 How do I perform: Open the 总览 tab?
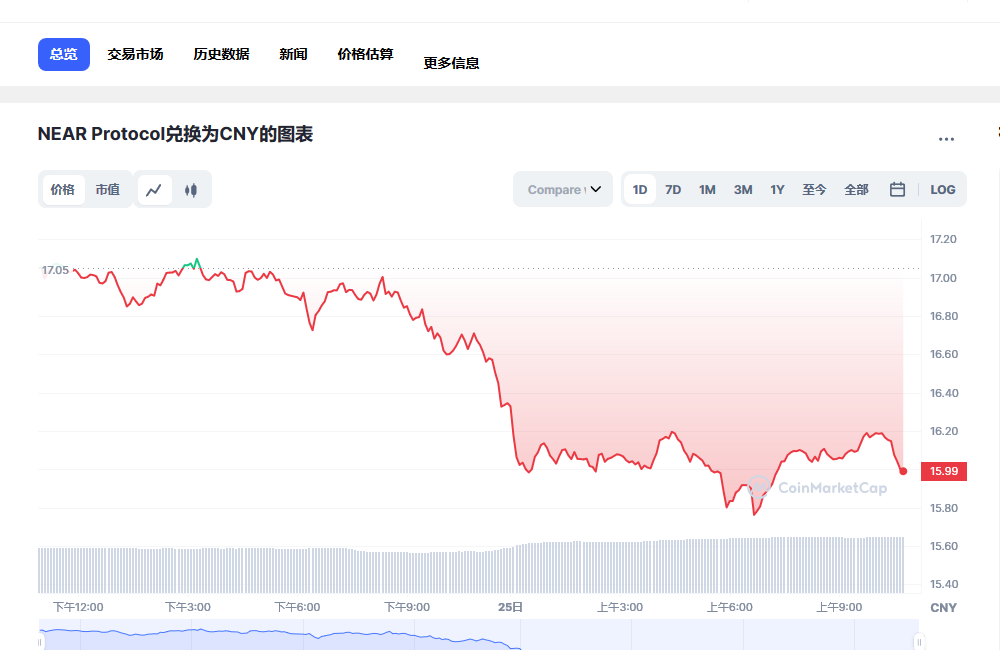click(64, 54)
